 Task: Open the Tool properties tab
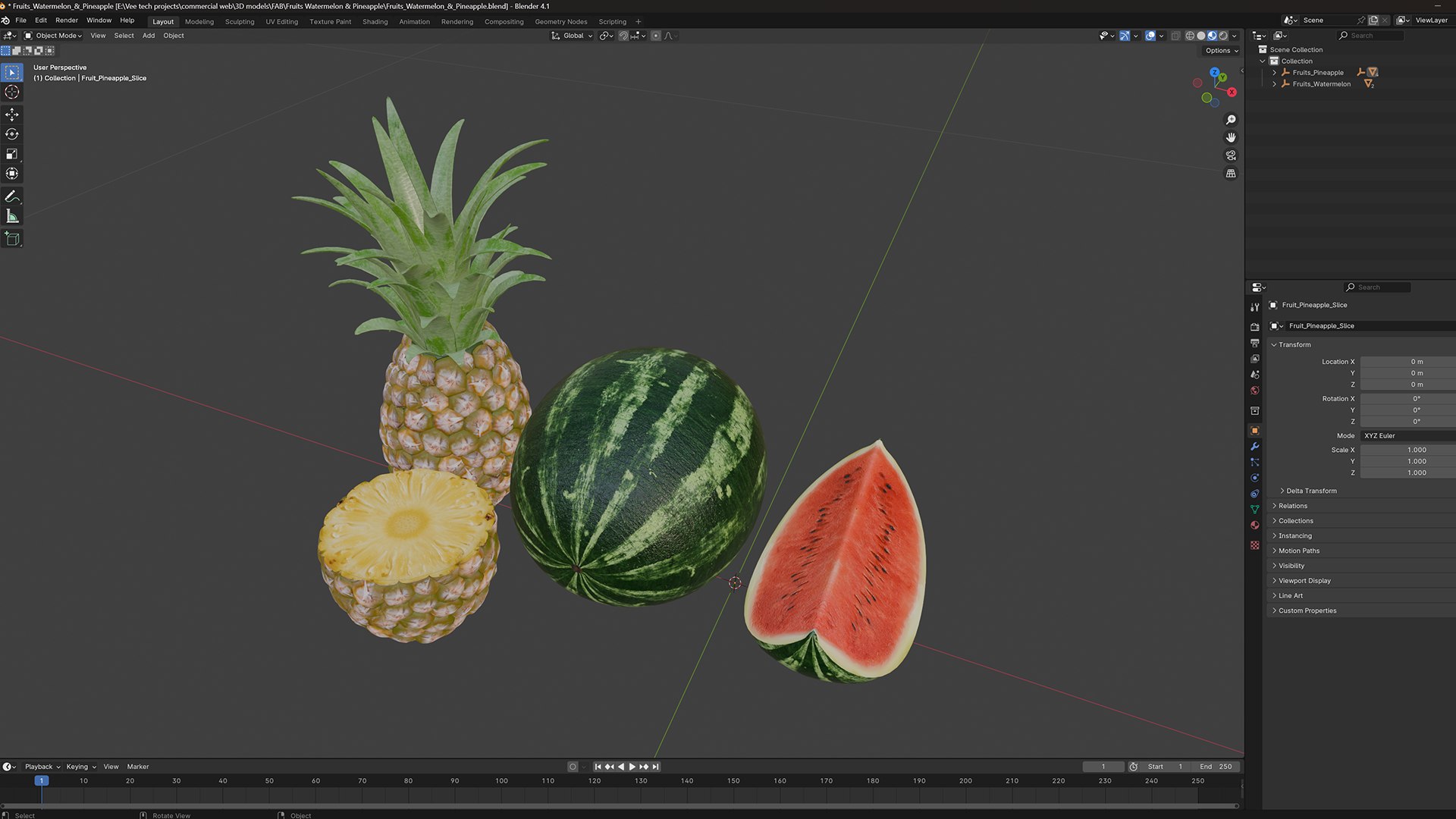(1255, 307)
